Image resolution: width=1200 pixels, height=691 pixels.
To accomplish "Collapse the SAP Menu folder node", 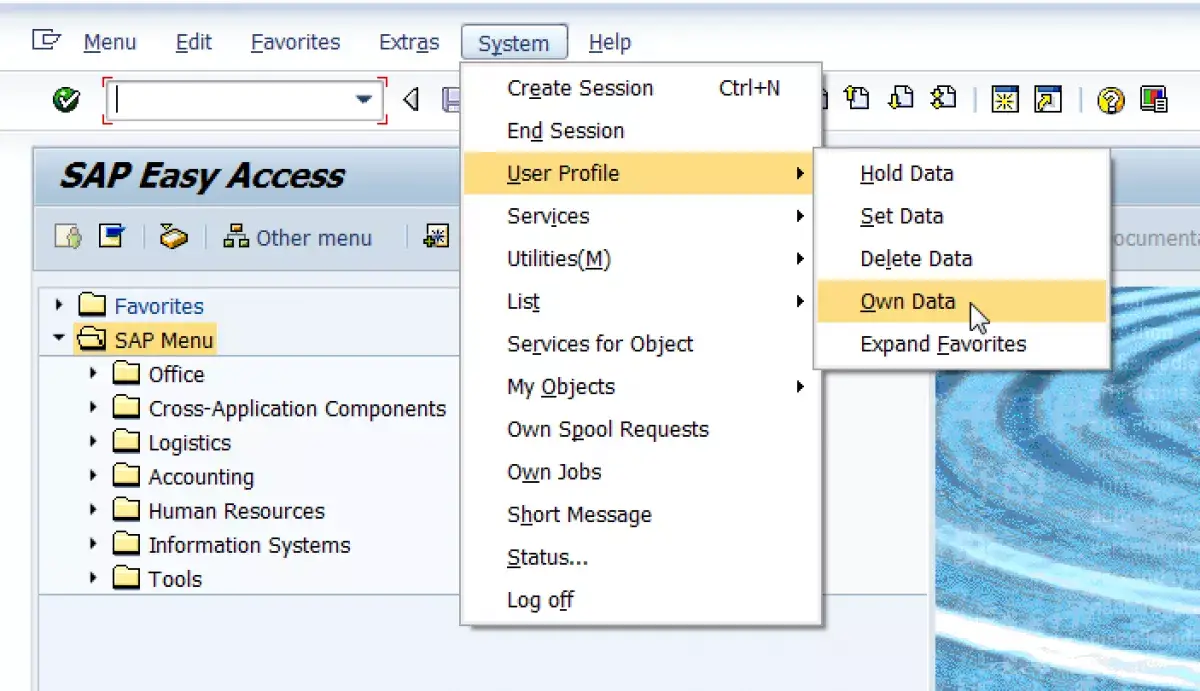I will pyautogui.click(x=60, y=339).
